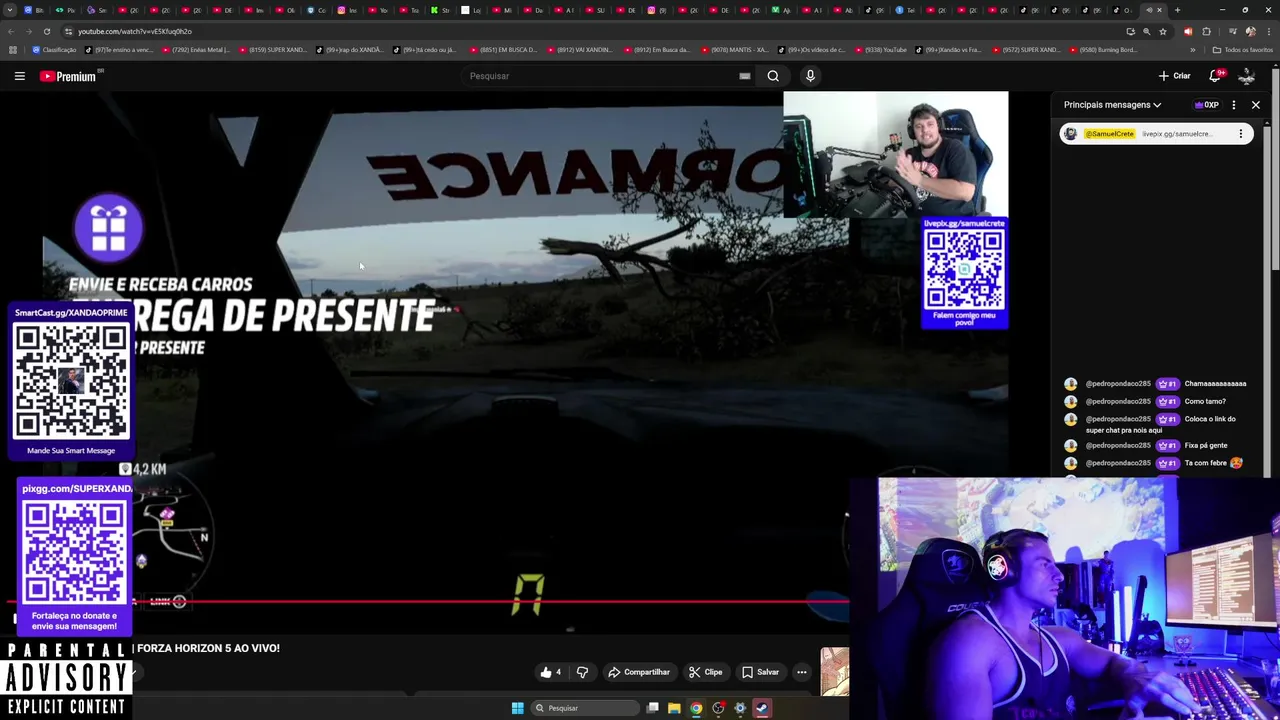1280x720 pixels.
Task: Click 'Chamaaaaaaaaaaa' chat message
Action: [x=1215, y=384]
